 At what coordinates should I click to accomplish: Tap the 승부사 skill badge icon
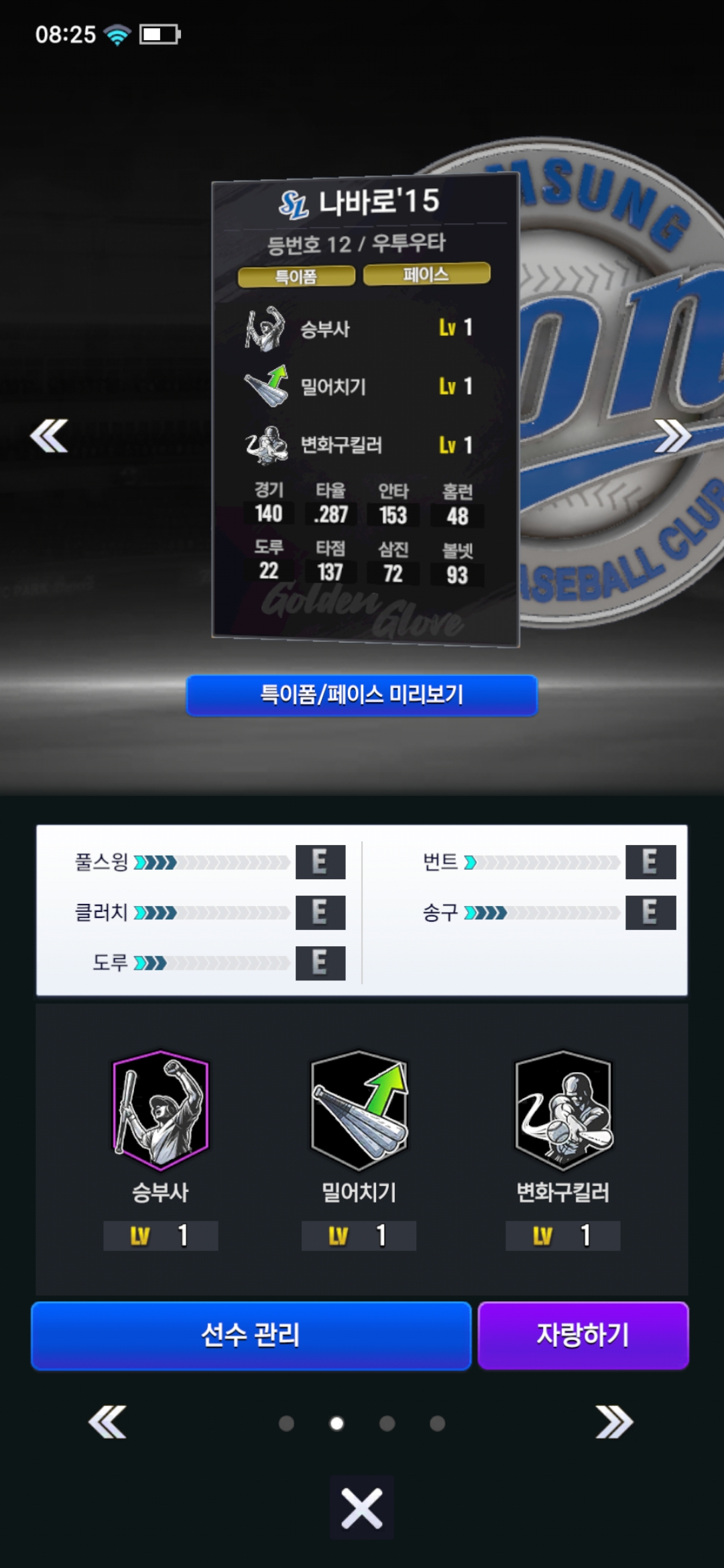160,1110
